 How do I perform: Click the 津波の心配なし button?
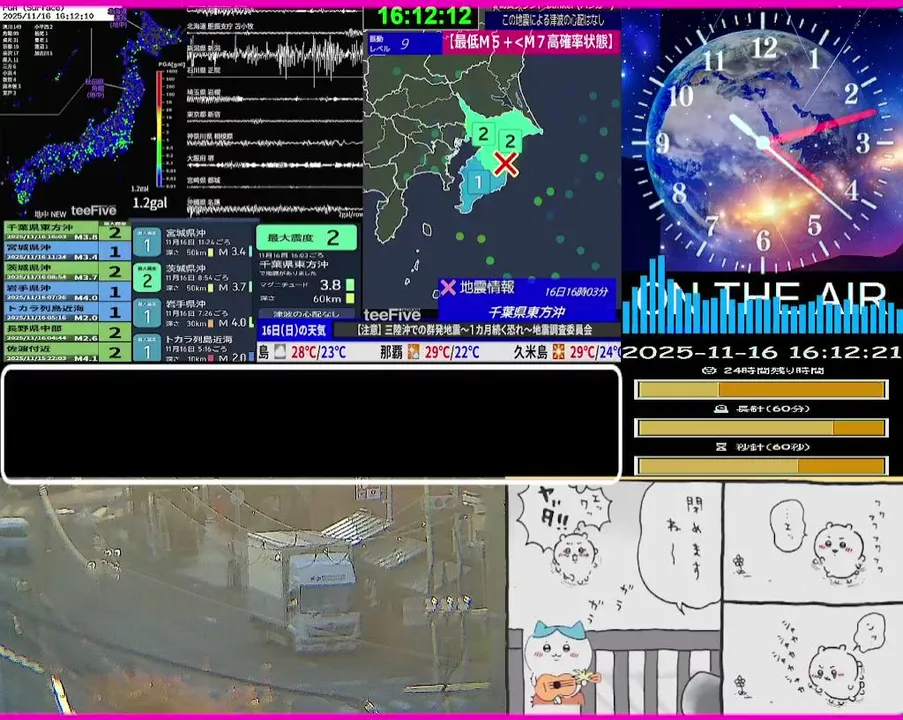point(306,314)
